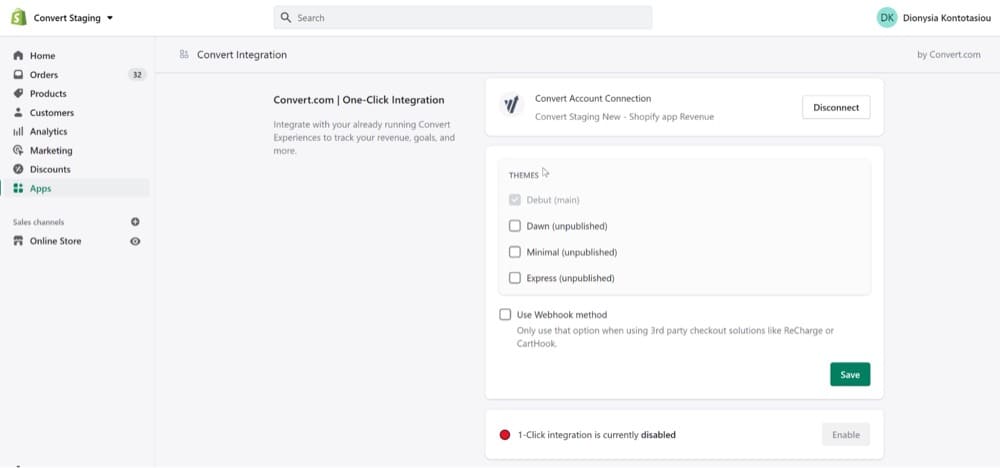Open Online Store sales channel

[55, 242]
